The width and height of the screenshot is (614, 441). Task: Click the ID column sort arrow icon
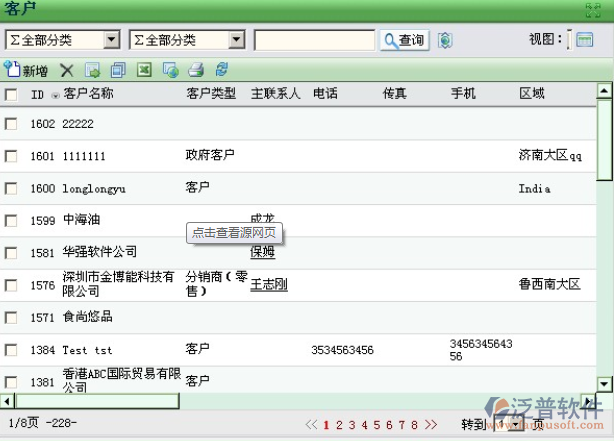tap(56, 95)
